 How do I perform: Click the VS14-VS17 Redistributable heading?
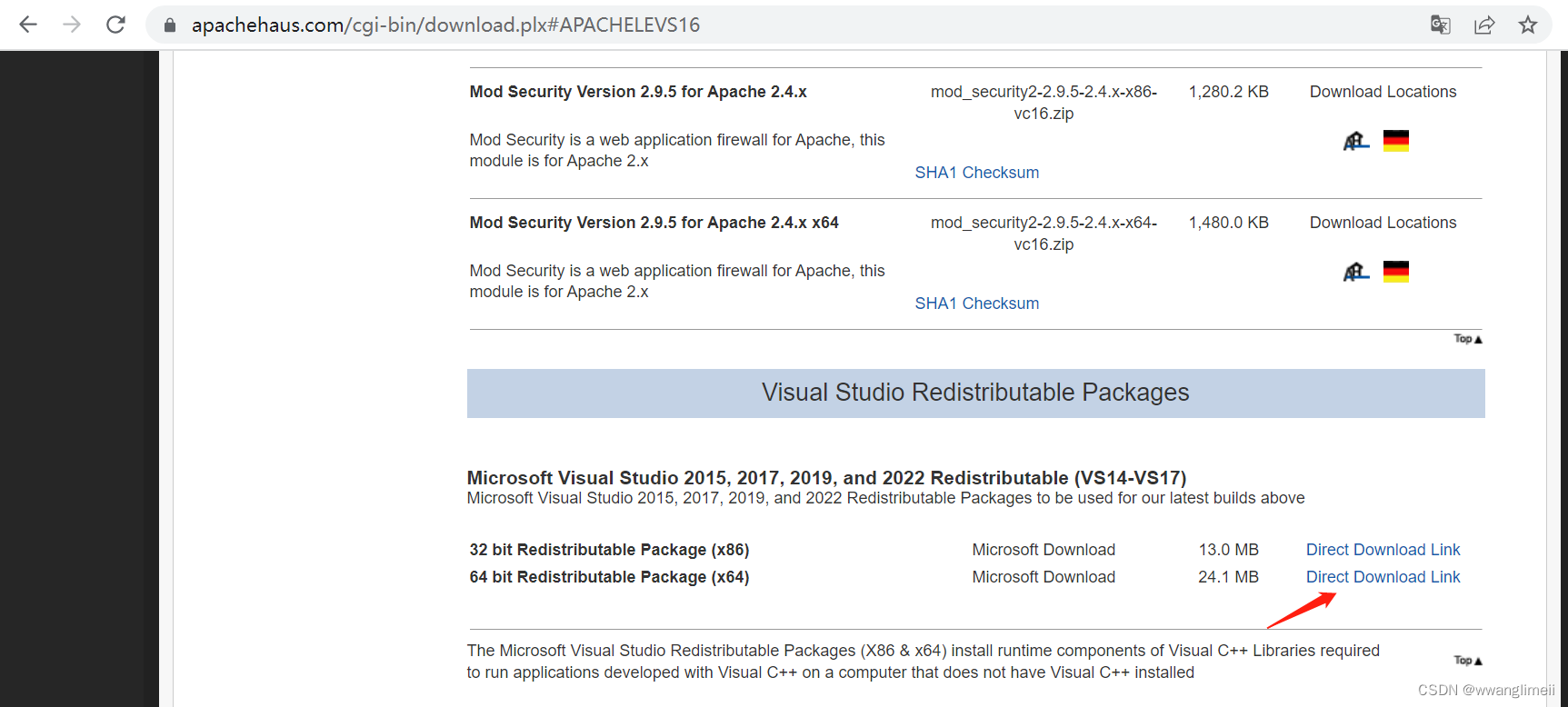point(826,478)
